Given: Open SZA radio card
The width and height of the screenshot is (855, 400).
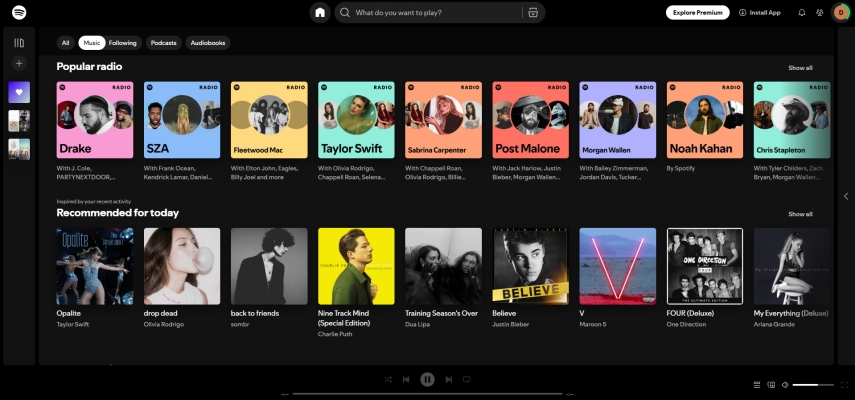Looking at the screenshot, I should click(x=182, y=120).
